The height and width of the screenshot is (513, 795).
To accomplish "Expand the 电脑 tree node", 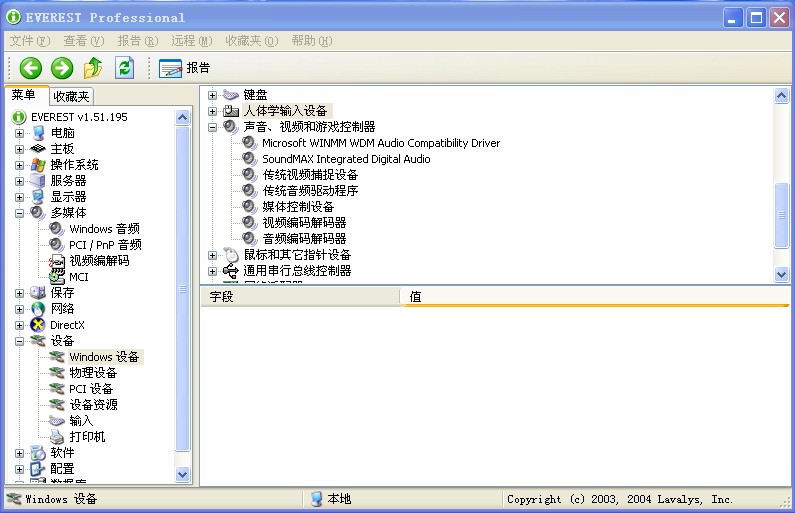I will pyautogui.click(x=19, y=133).
